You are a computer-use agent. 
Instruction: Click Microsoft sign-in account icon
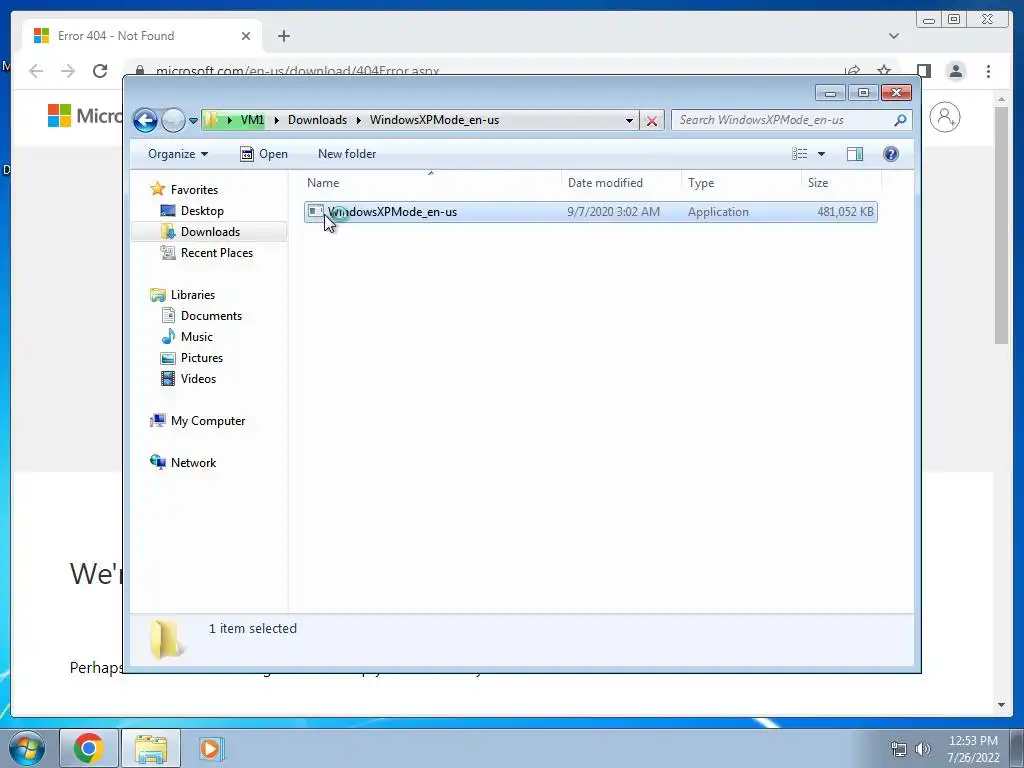[x=944, y=118]
